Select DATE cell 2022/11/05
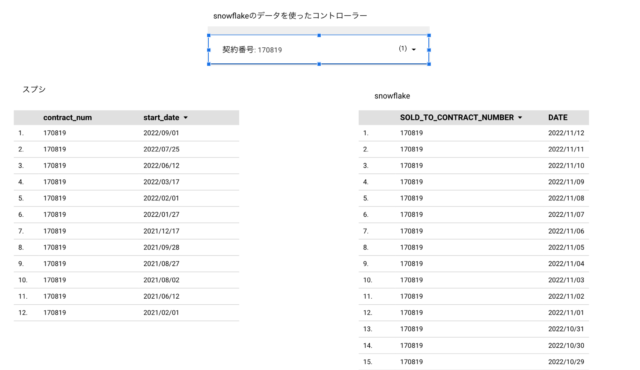 (x=566, y=247)
